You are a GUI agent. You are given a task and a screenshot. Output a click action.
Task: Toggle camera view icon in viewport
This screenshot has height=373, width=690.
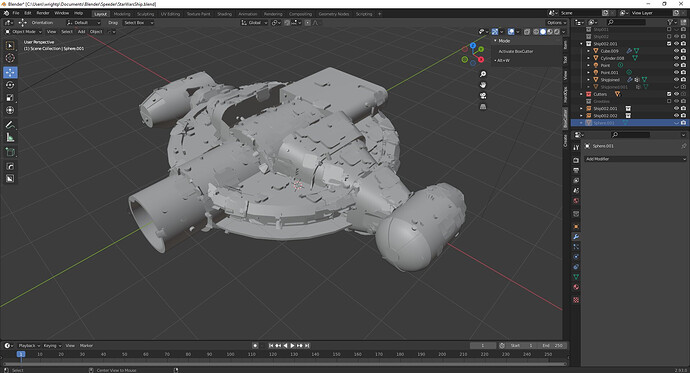tap(483, 96)
